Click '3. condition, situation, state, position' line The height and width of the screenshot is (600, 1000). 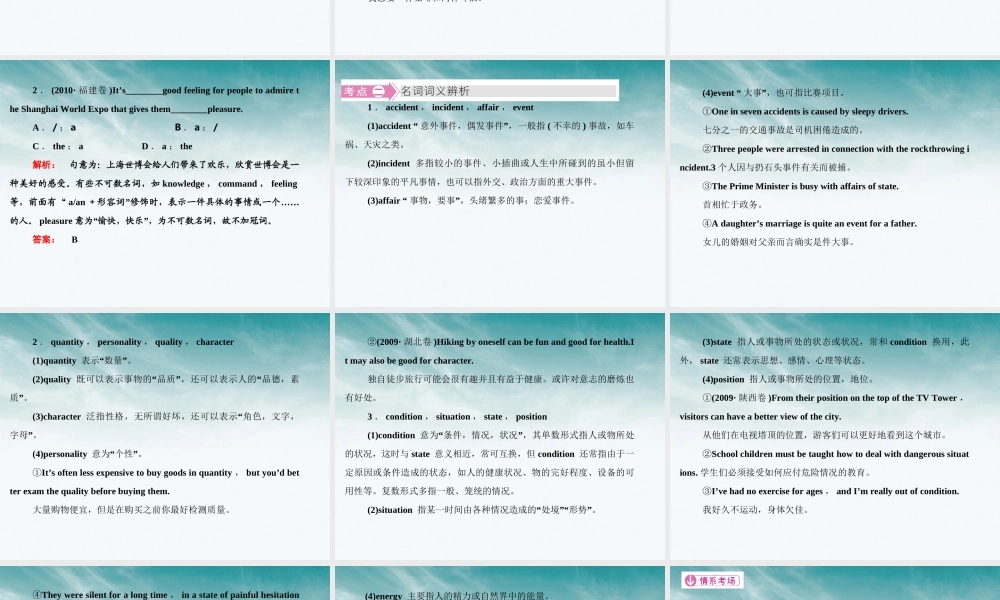click(x=457, y=416)
